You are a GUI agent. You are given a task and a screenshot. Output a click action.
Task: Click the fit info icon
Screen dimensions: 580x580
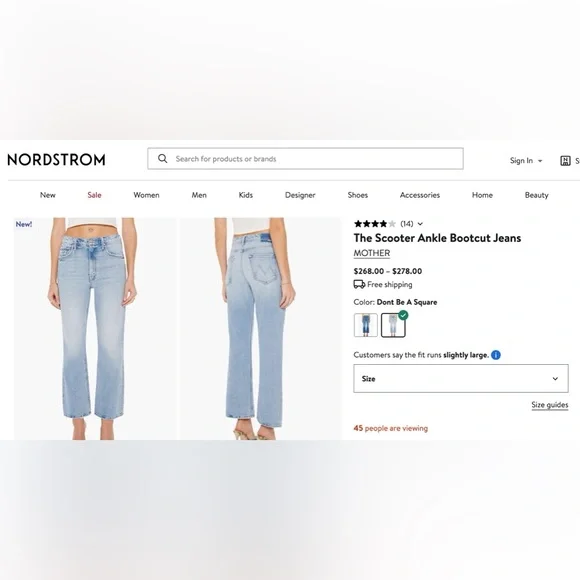point(496,355)
